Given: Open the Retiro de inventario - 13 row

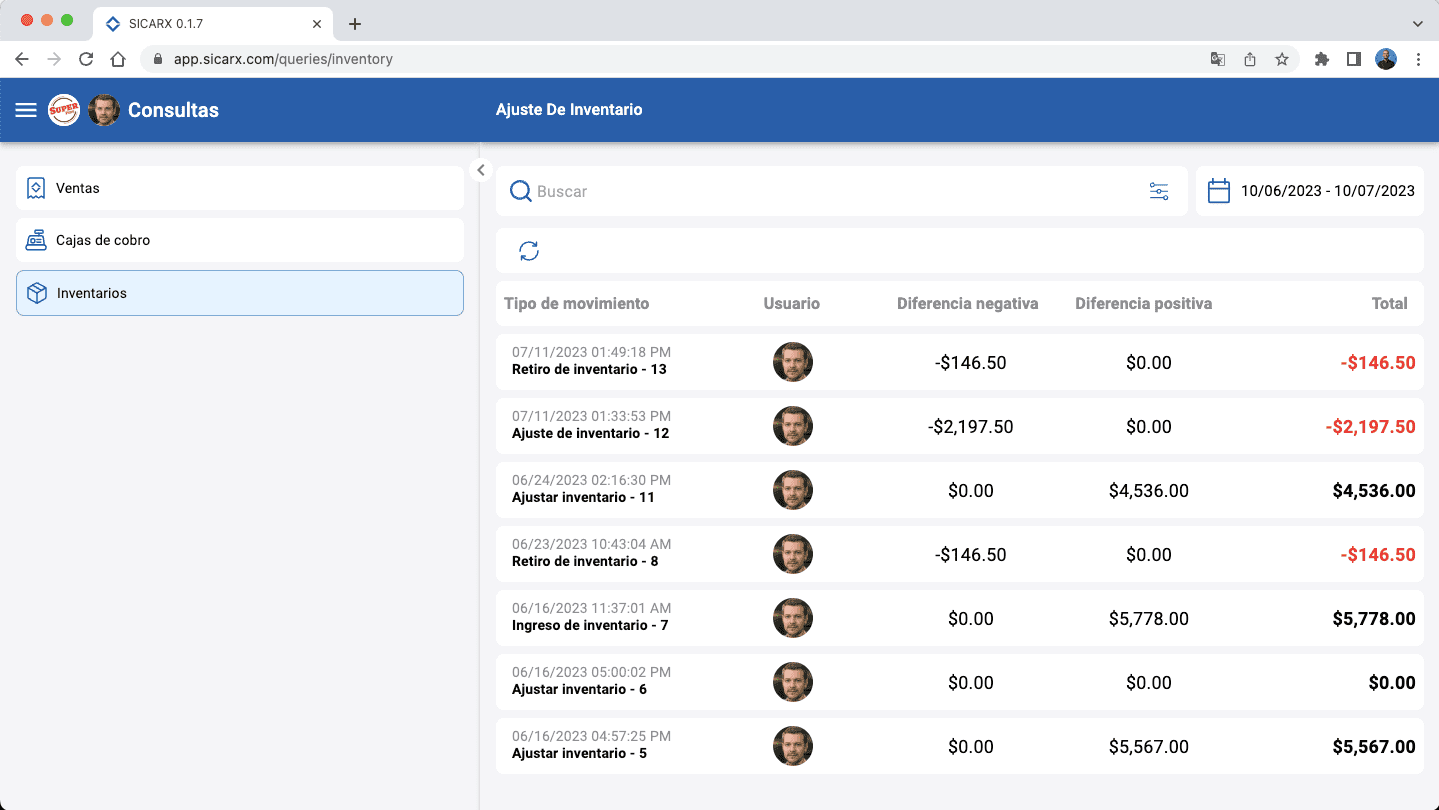Looking at the screenshot, I should pos(589,369).
